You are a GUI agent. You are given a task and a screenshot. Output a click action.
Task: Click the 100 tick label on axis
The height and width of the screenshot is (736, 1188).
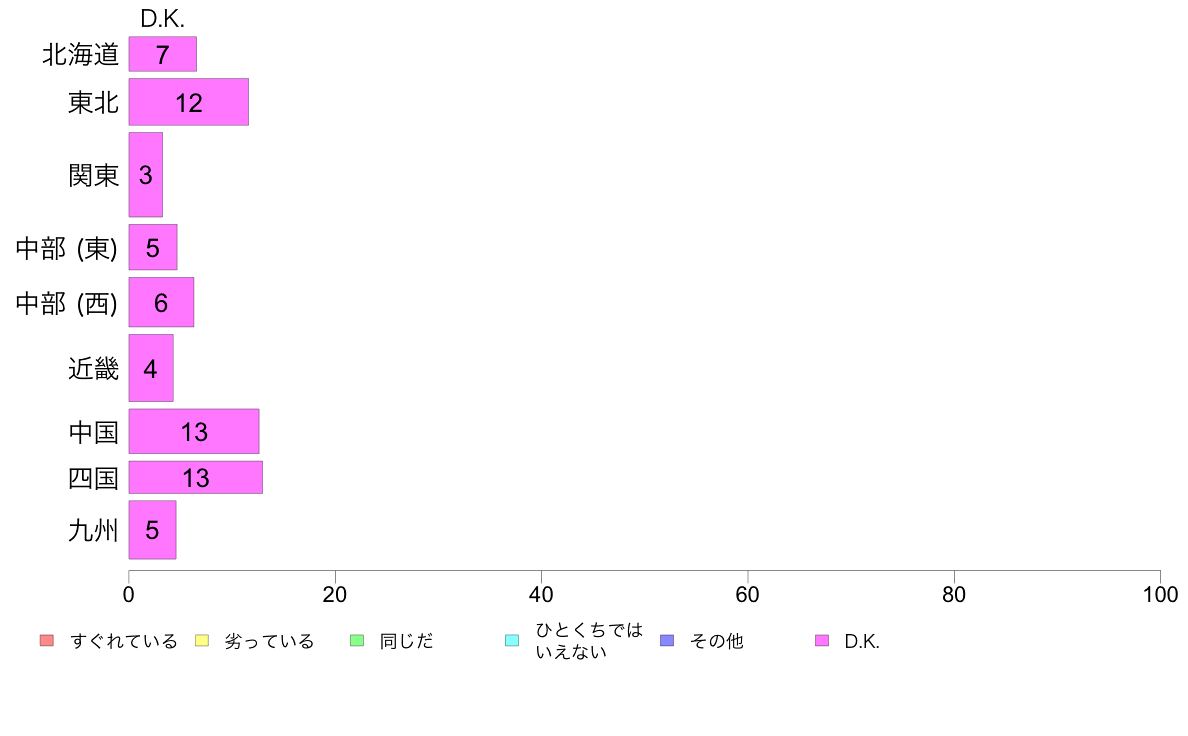pyautogui.click(x=1160, y=594)
